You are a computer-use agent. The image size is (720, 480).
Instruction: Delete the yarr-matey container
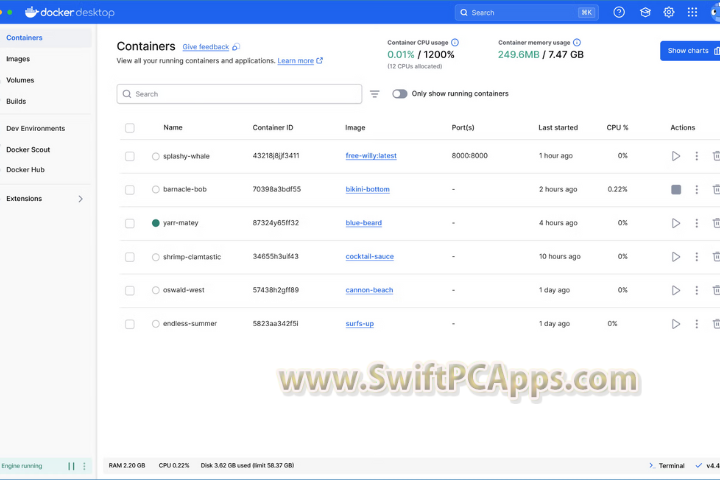click(x=716, y=223)
